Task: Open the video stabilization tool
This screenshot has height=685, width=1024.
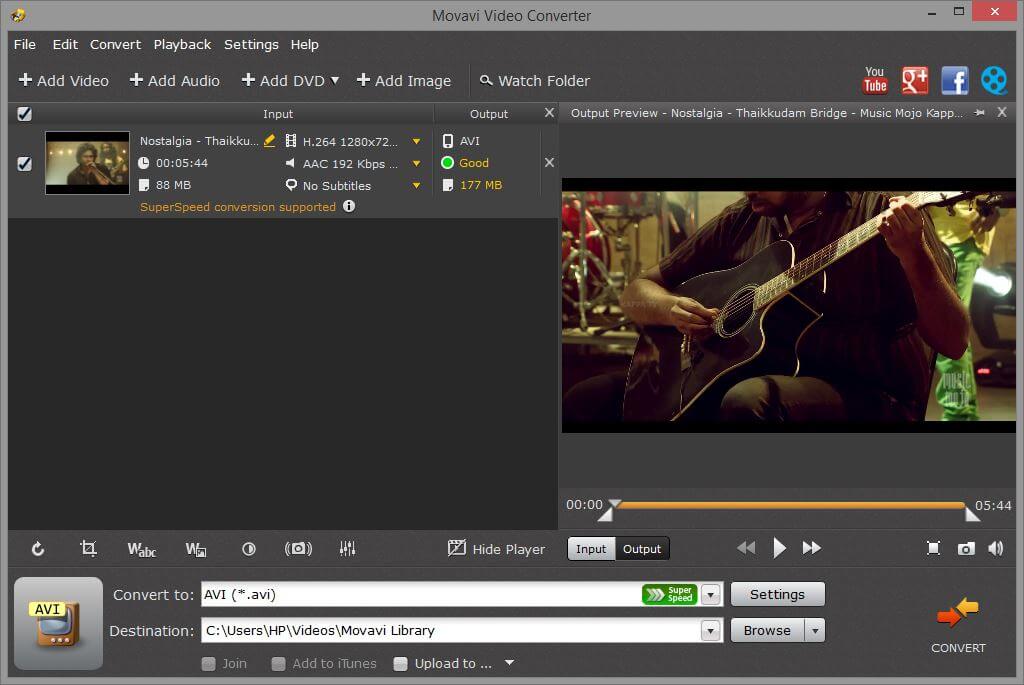Action: [x=298, y=549]
